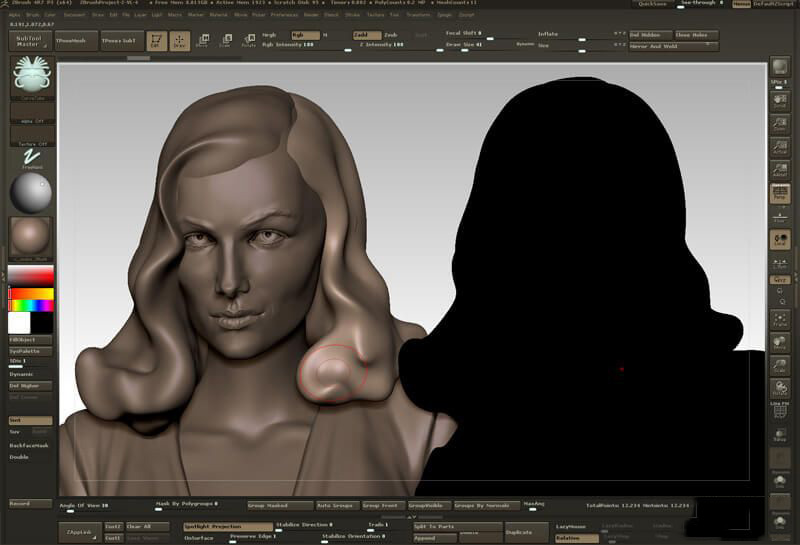
Task: Enable the Dynamic option in left panel
Action: [x=22, y=374]
